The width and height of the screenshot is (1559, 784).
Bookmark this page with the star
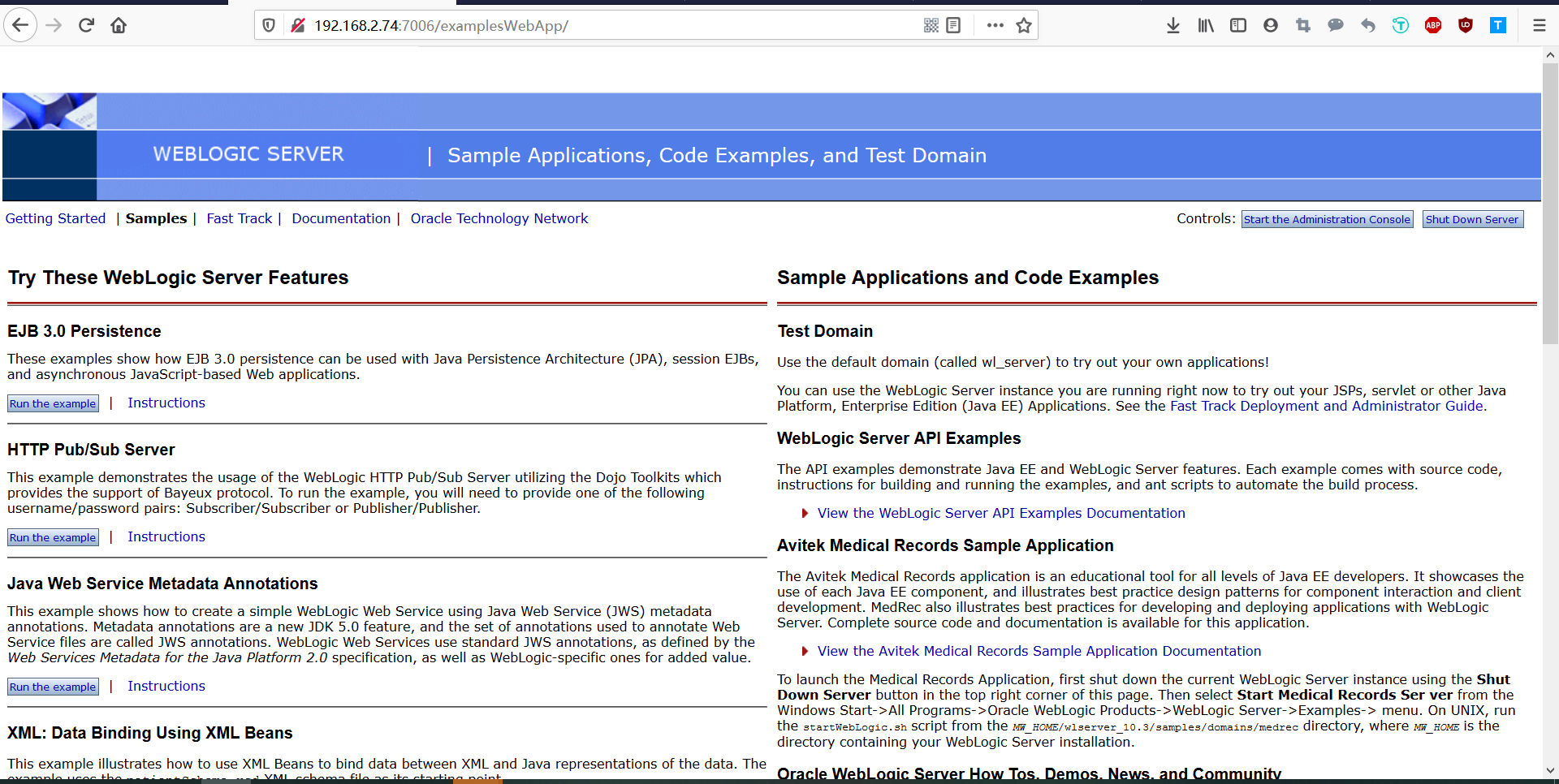1023,25
